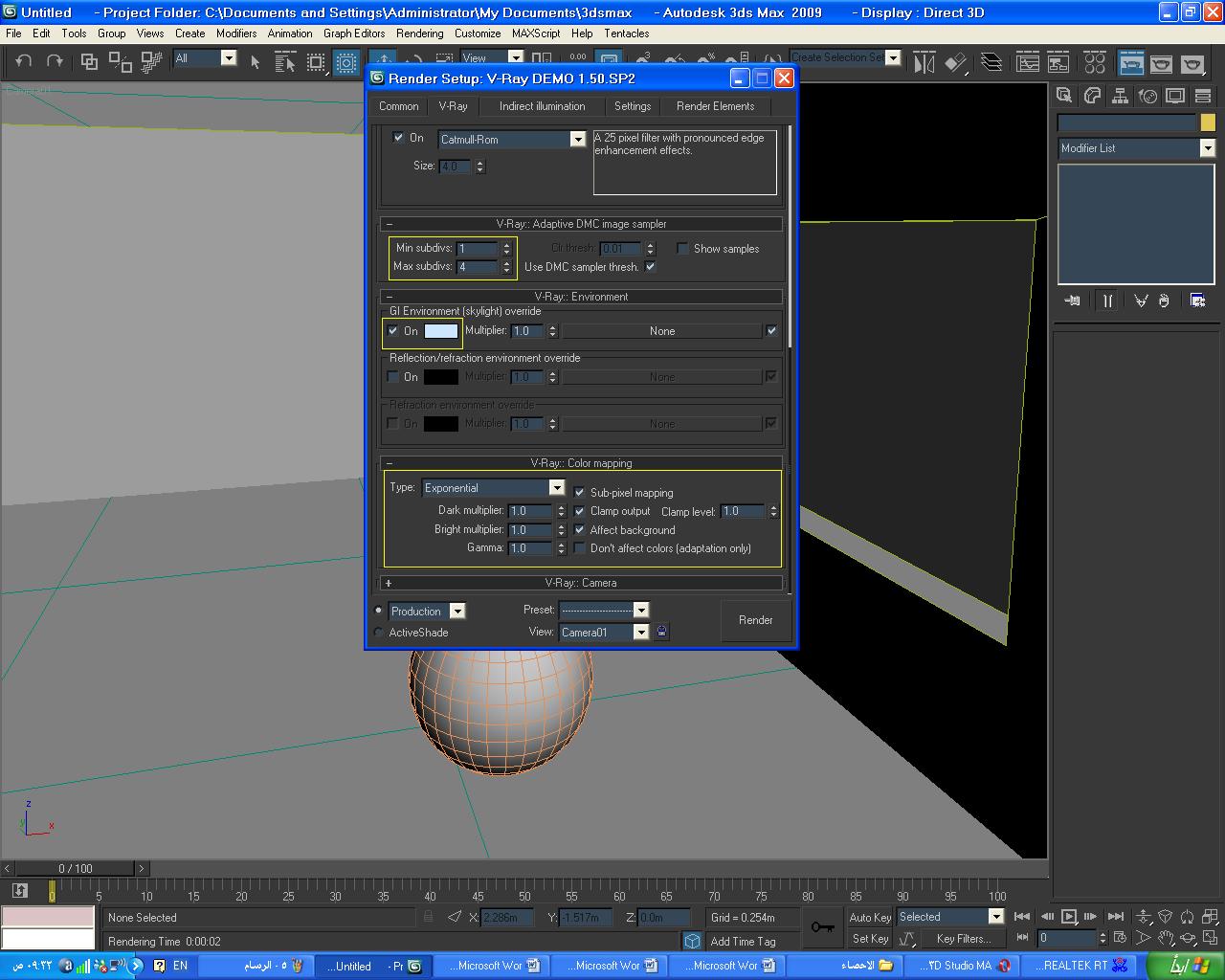Collapse the V-Ray Environment rollout

(581, 297)
